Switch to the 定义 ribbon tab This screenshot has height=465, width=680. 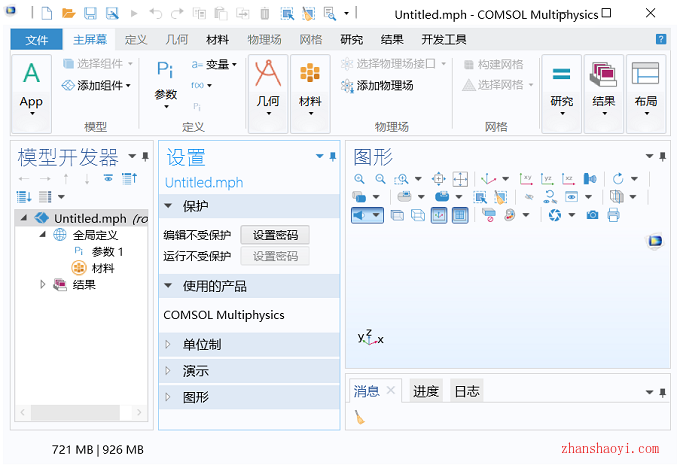coord(136,40)
